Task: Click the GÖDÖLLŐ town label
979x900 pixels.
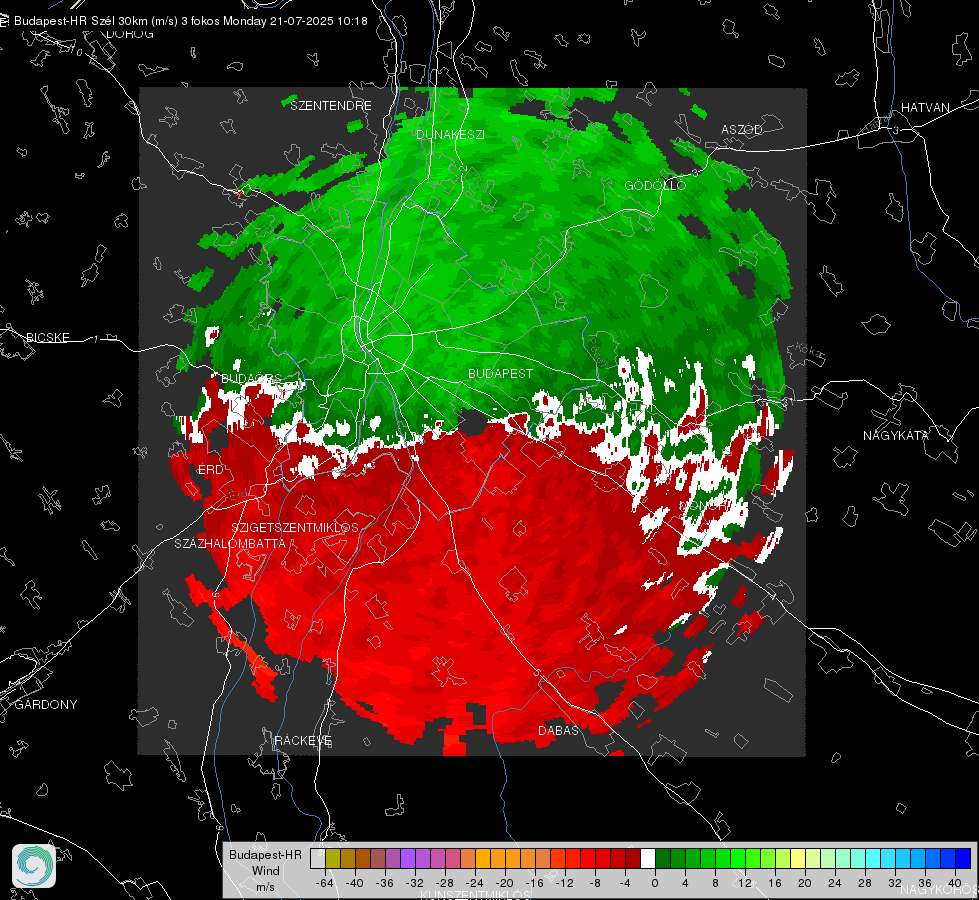Action: [x=655, y=185]
